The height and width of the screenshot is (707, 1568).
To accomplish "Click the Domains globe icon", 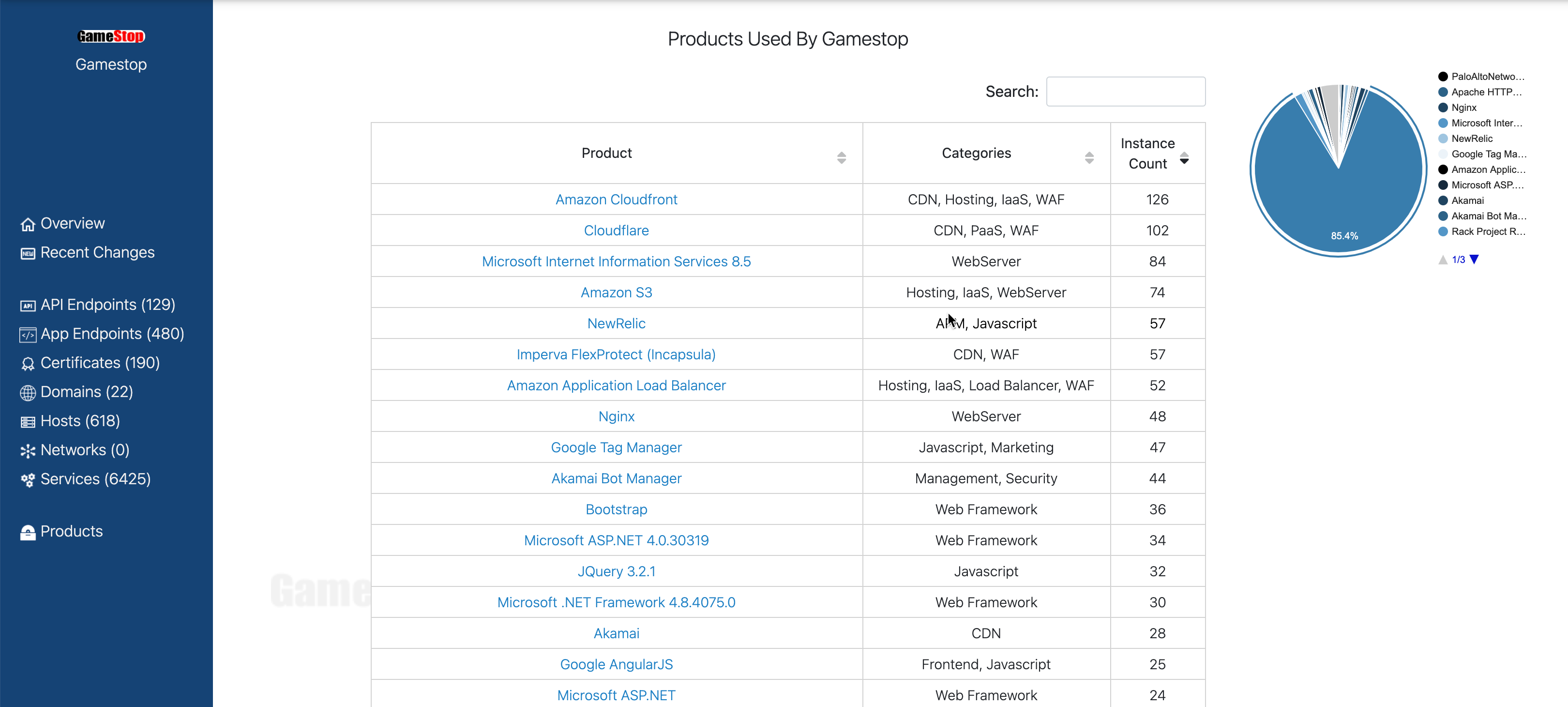I will (x=28, y=393).
